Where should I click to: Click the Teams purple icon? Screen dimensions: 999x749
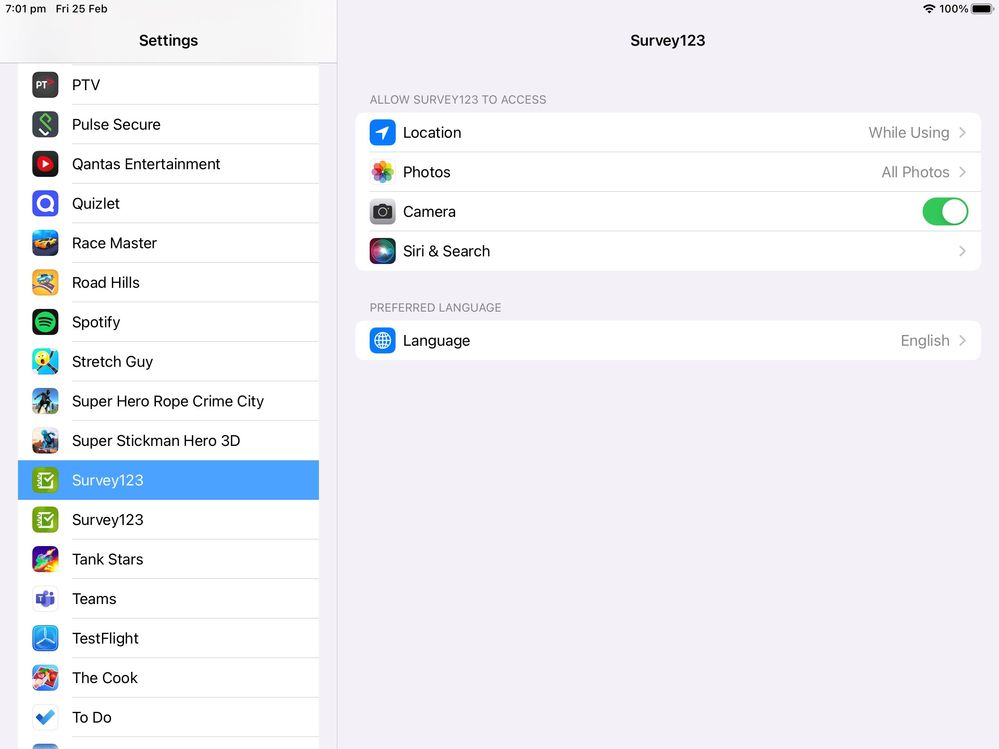pyautogui.click(x=45, y=598)
